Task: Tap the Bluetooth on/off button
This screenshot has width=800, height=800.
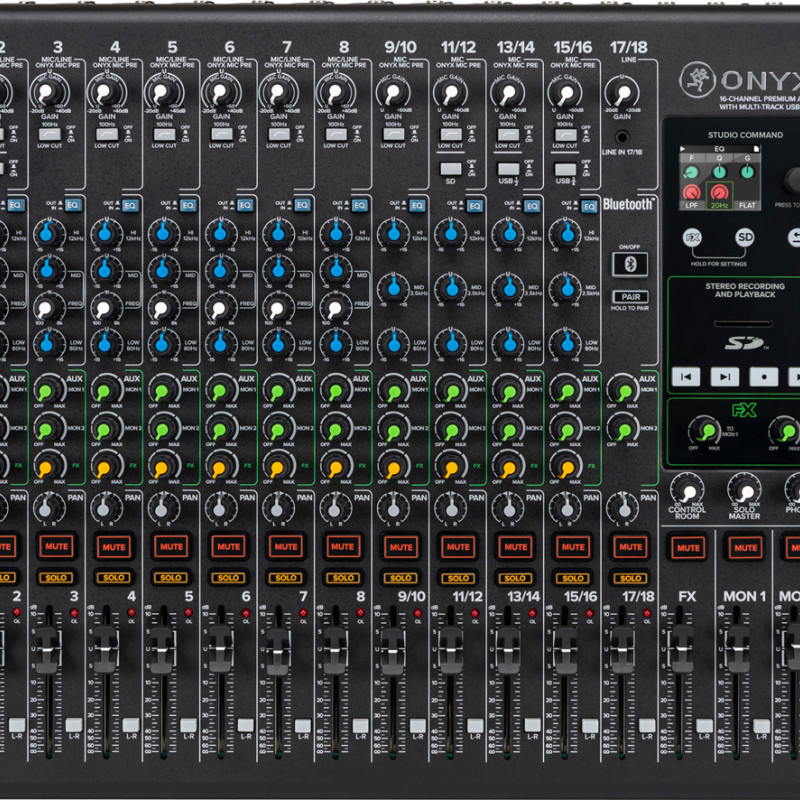Action: coord(630,264)
